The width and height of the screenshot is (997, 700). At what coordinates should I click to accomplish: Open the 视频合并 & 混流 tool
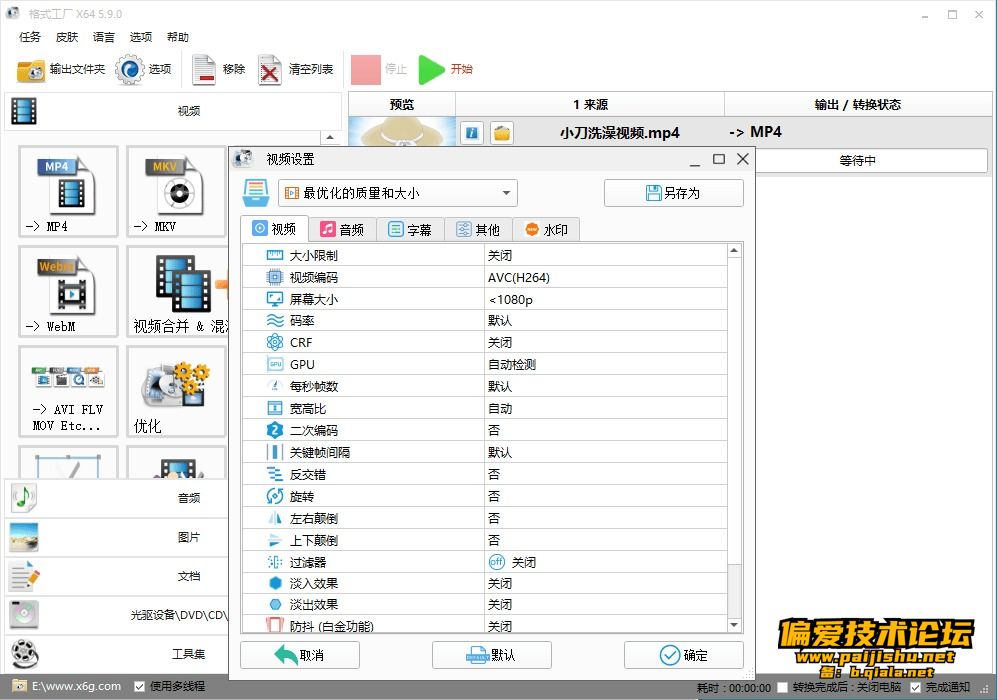point(177,291)
